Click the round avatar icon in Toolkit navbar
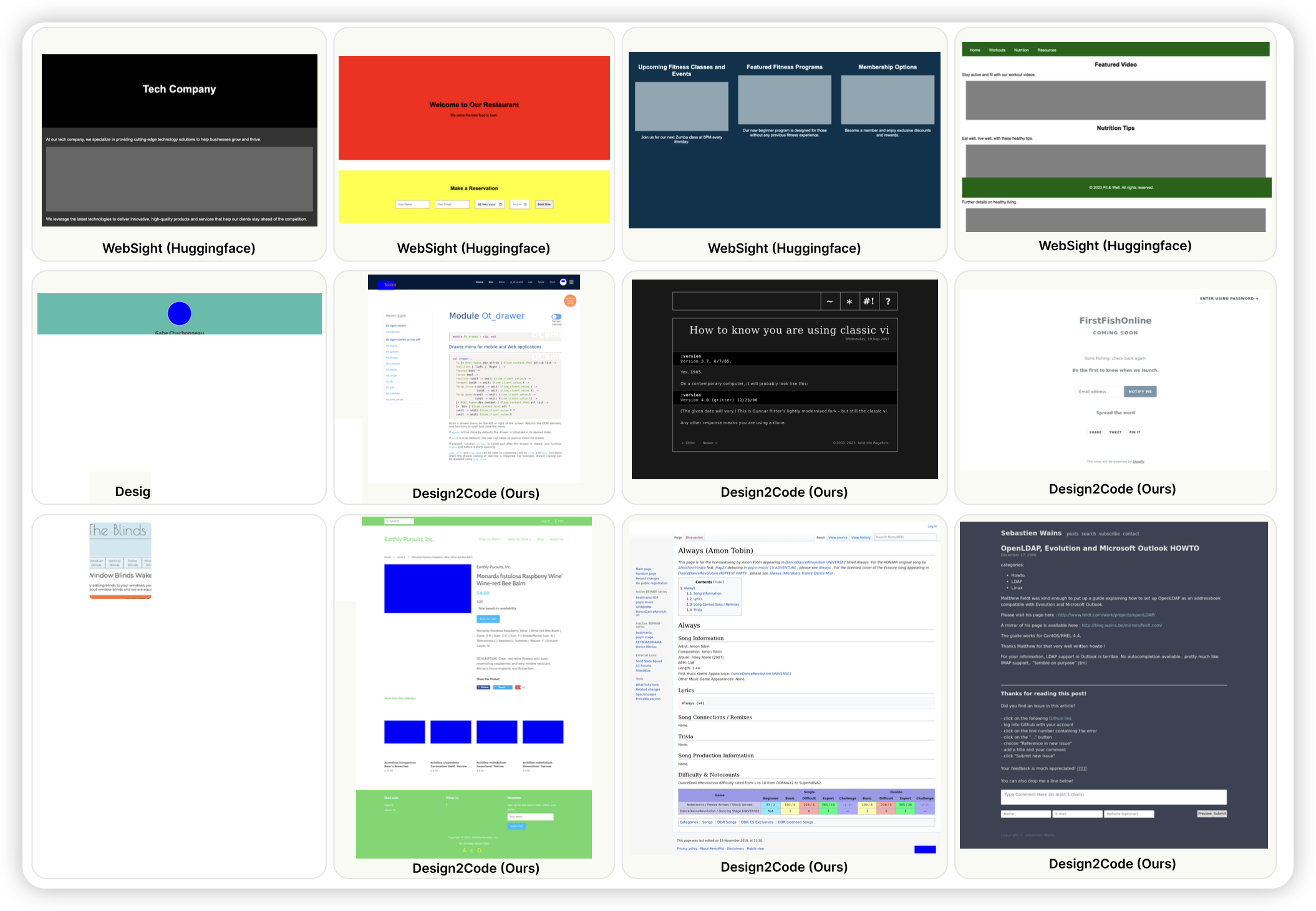The height and width of the screenshot is (911, 1316). [563, 282]
